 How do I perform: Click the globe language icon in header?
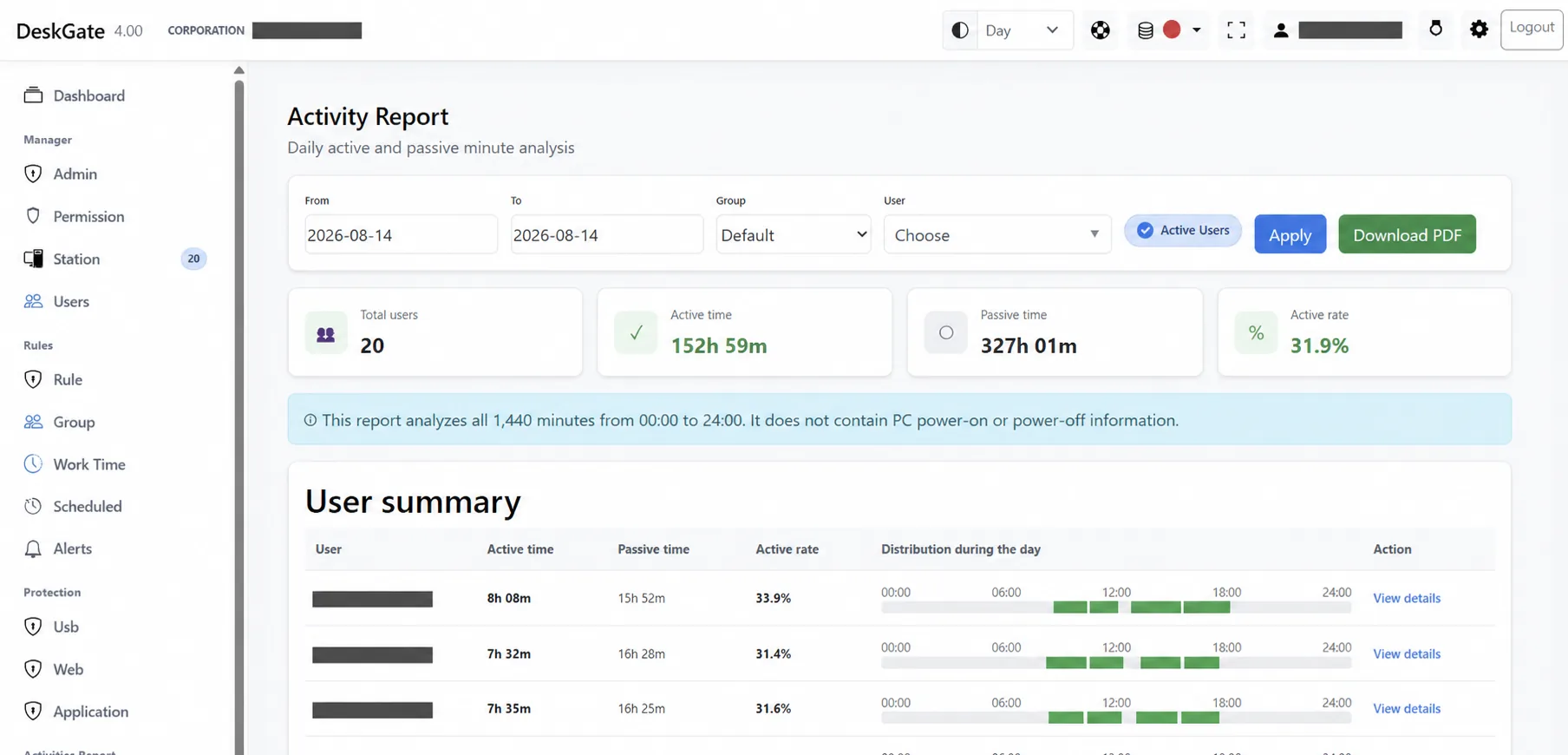click(x=1101, y=30)
